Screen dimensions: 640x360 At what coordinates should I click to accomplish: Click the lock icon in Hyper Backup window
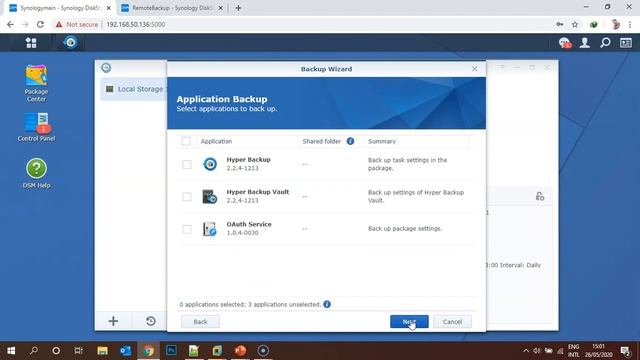(540, 196)
